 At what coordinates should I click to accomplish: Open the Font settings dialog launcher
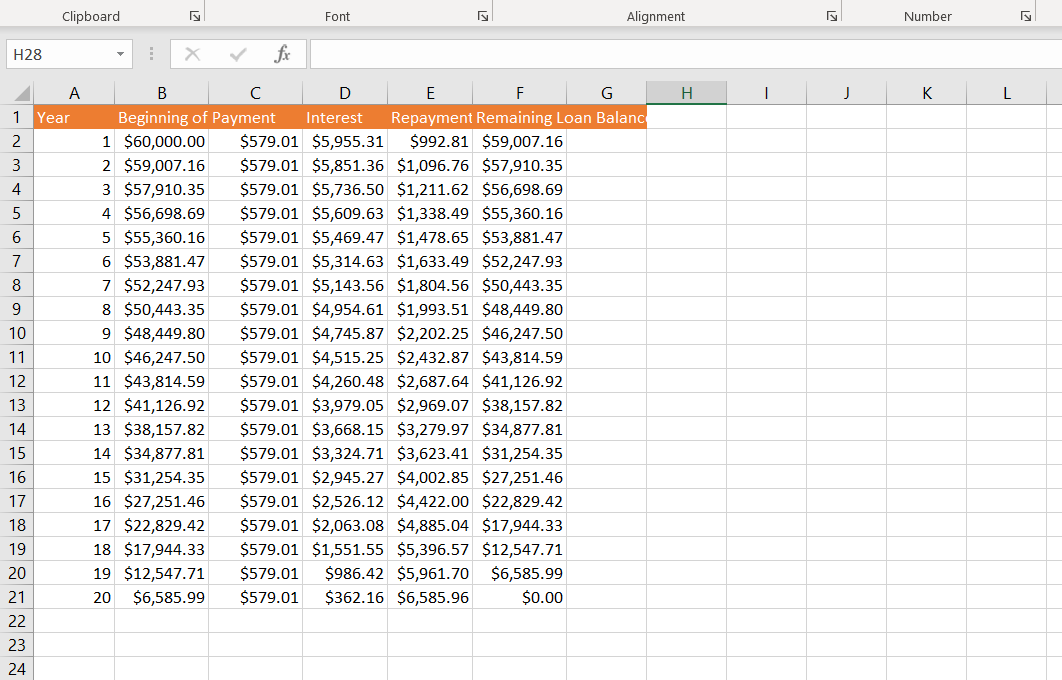[483, 16]
